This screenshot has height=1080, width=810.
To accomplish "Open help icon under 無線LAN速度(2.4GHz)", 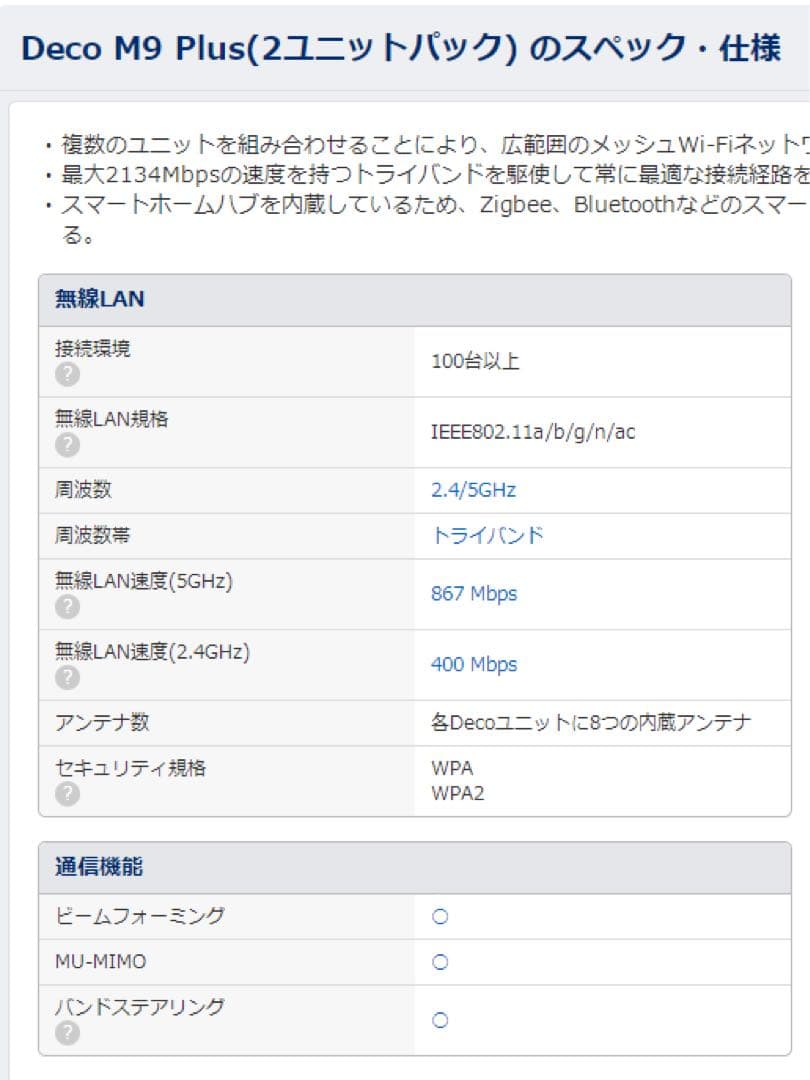I will (67, 678).
